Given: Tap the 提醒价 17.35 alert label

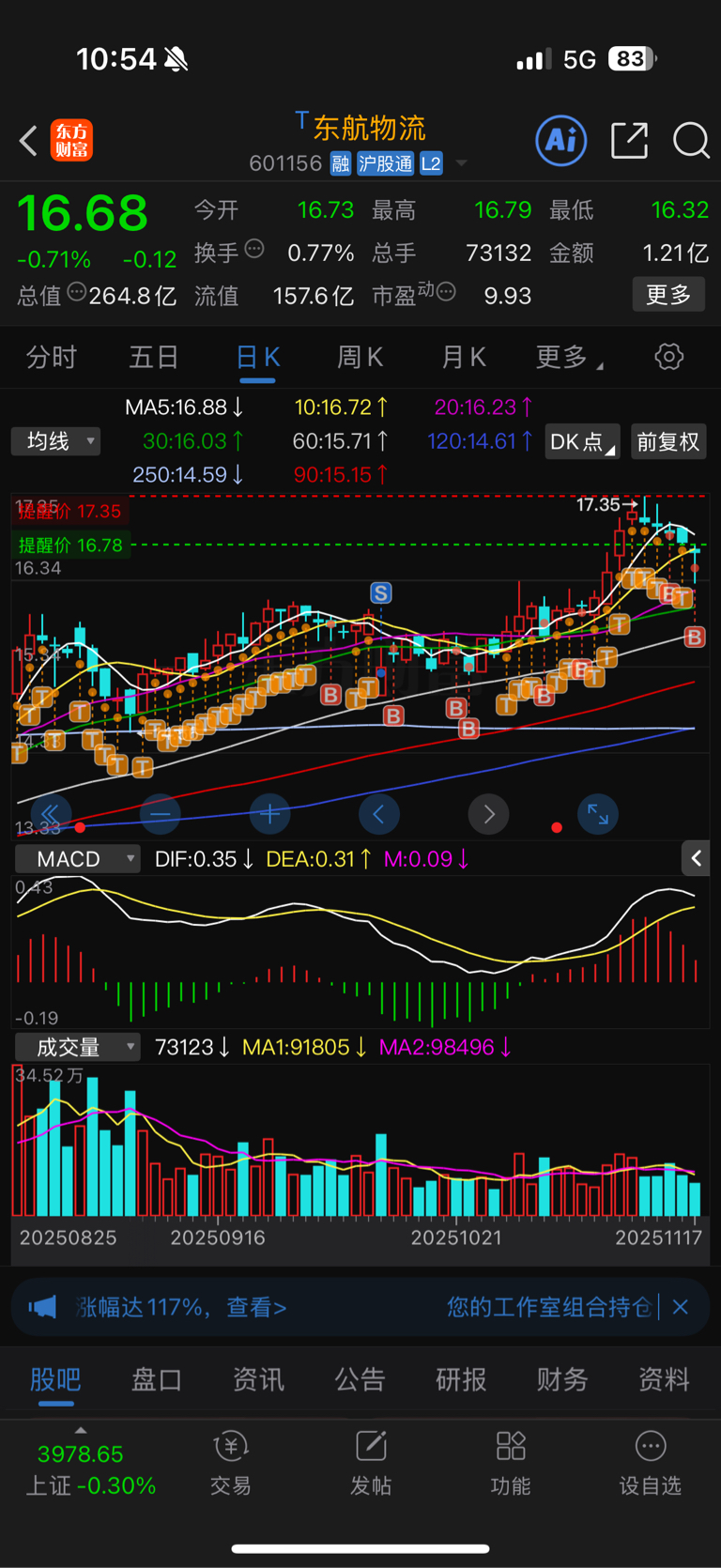Looking at the screenshot, I should click(69, 512).
